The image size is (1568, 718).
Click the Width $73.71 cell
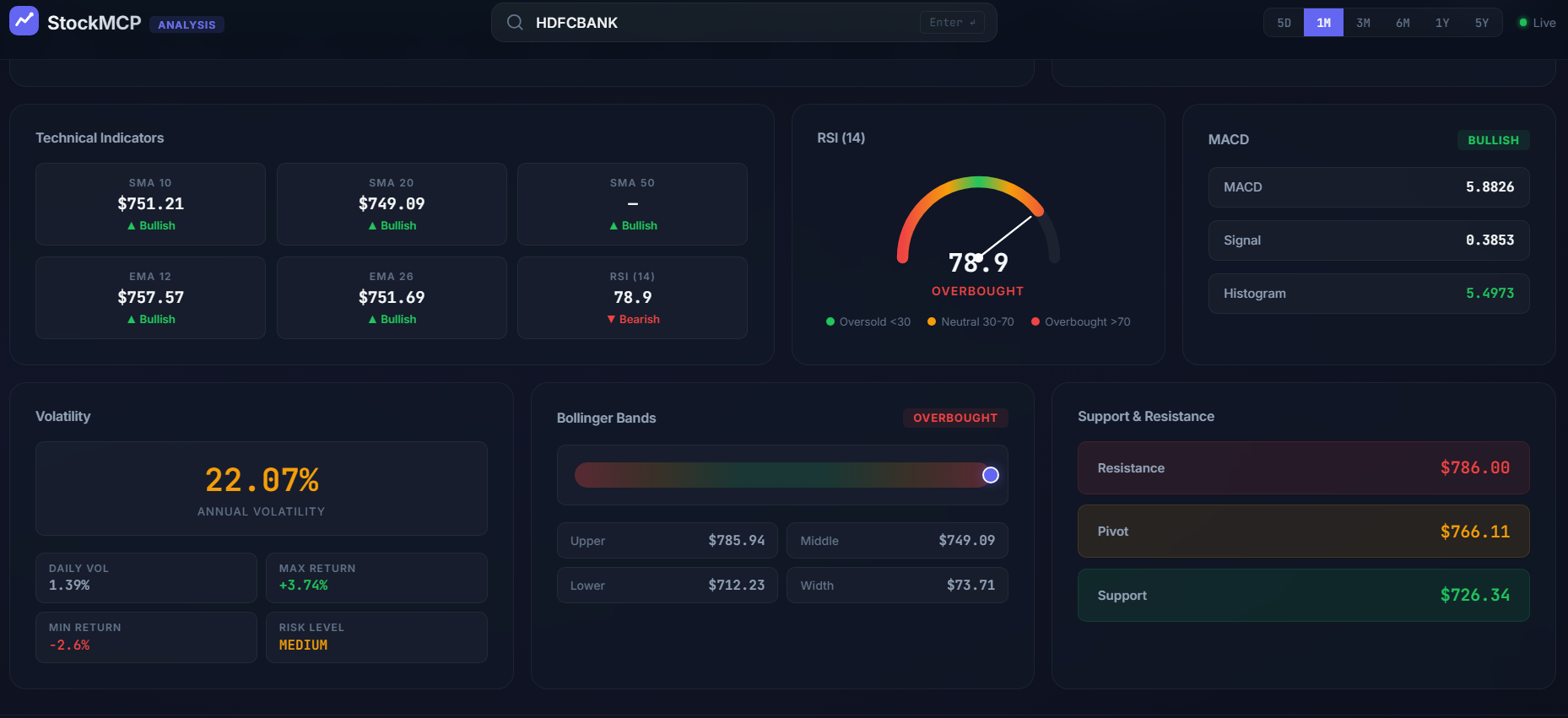pyautogui.click(x=897, y=586)
